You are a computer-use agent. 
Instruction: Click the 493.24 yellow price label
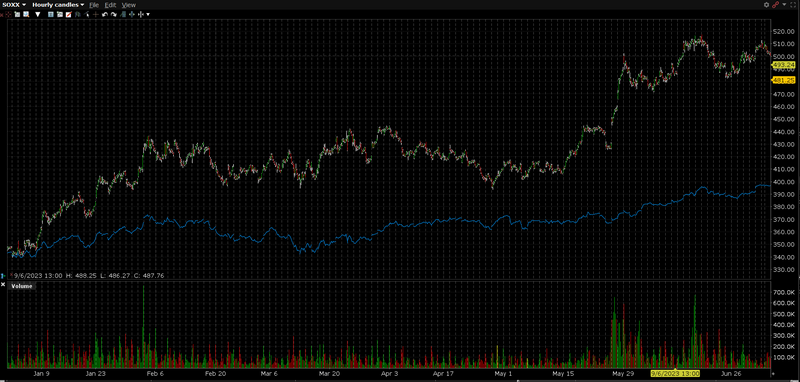click(x=784, y=65)
